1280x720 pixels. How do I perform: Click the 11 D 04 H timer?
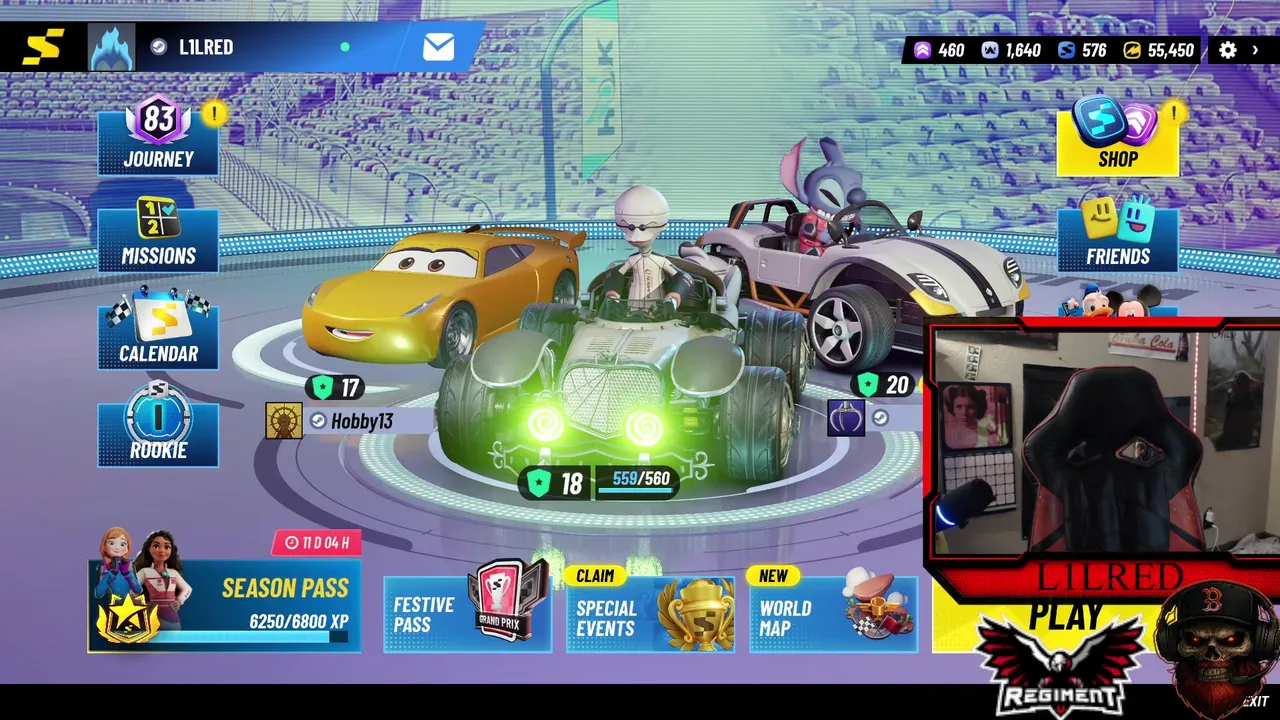tap(317, 542)
